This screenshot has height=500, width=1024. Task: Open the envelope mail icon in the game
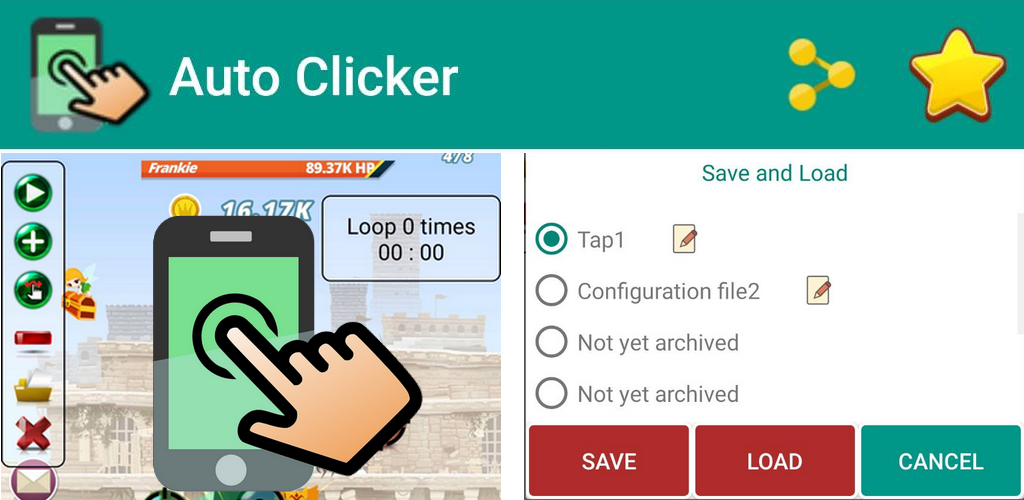[x=33, y=482]
